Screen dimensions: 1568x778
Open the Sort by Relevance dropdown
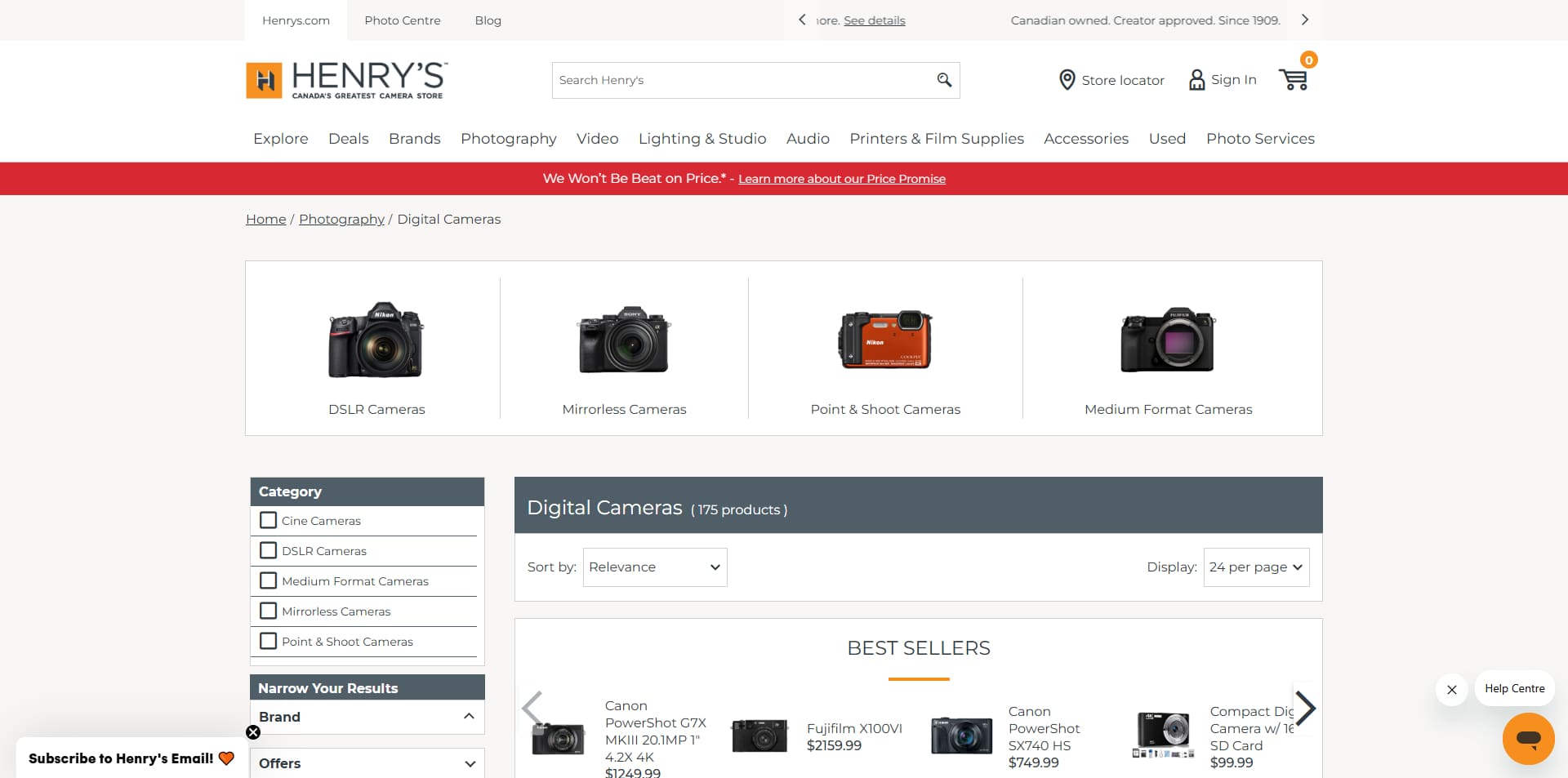coord(655,567)
